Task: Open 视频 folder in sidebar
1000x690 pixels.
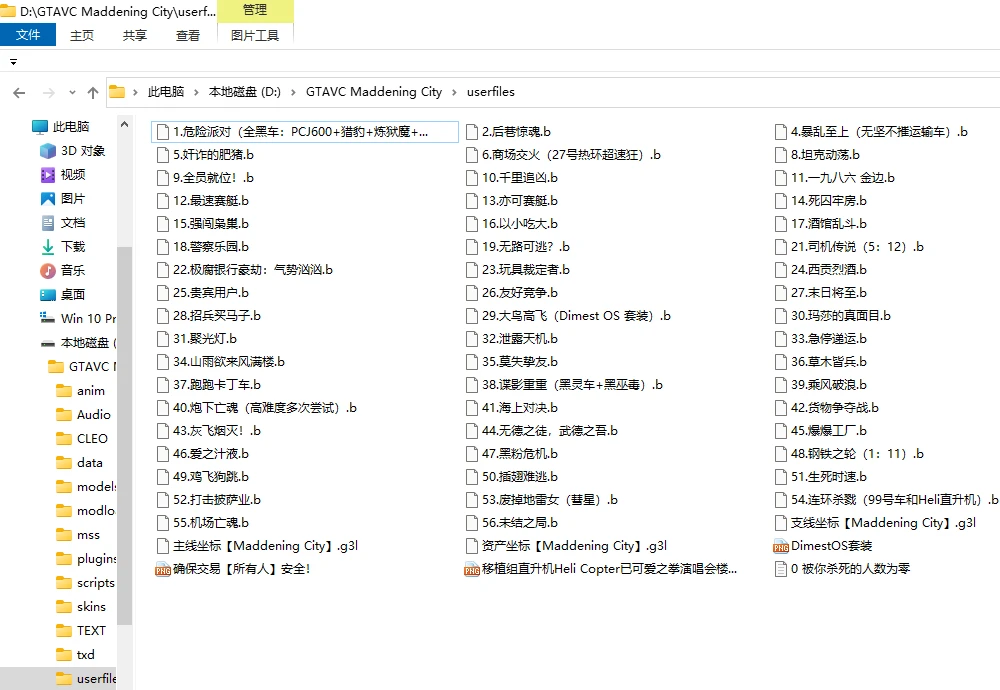Action: [x=62, y=175]
